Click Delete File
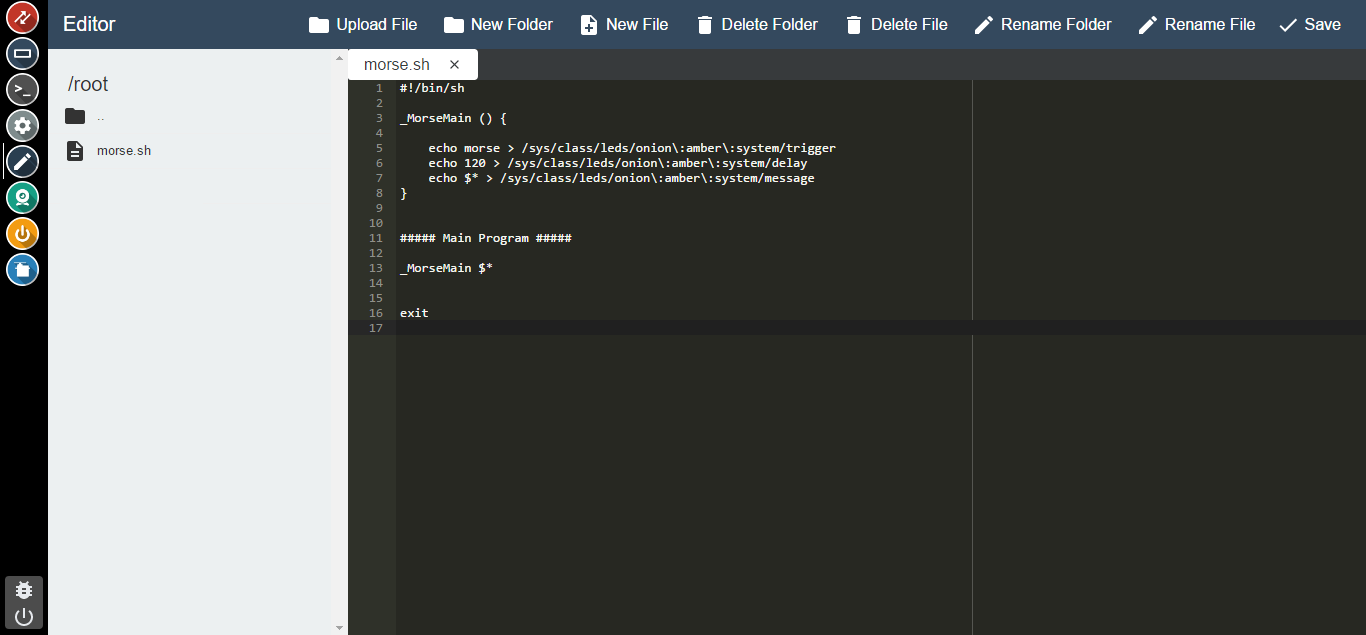This screenshot has height=635, width=1366. pyautogui.click(x=896, y=24)
